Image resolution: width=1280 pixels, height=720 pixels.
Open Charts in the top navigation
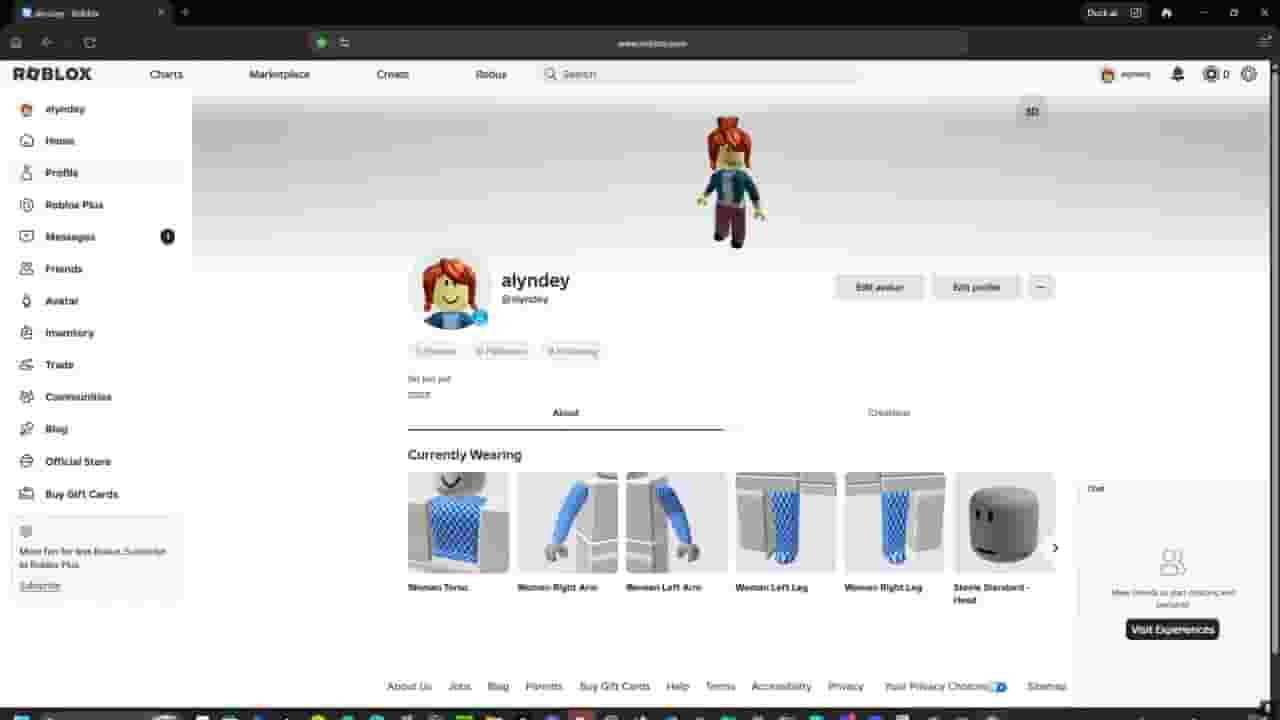click(x=166, y=74)
